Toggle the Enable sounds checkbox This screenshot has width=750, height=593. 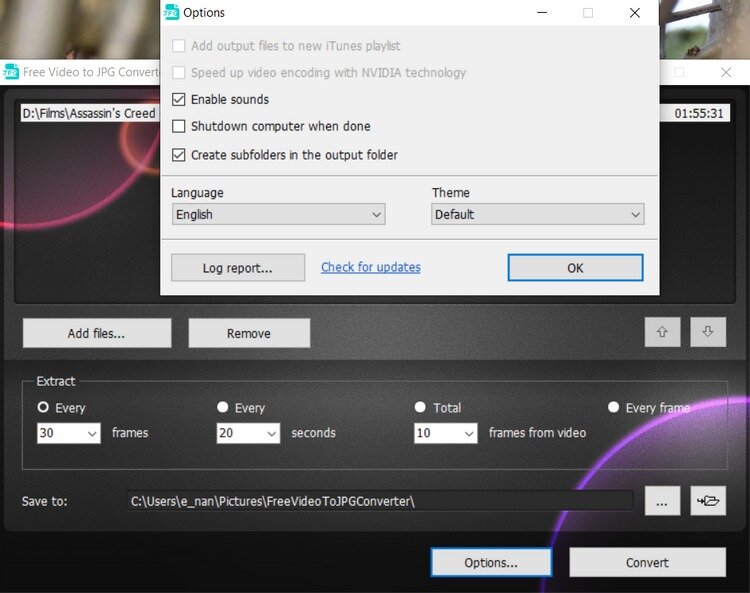(x=178, y=99)
